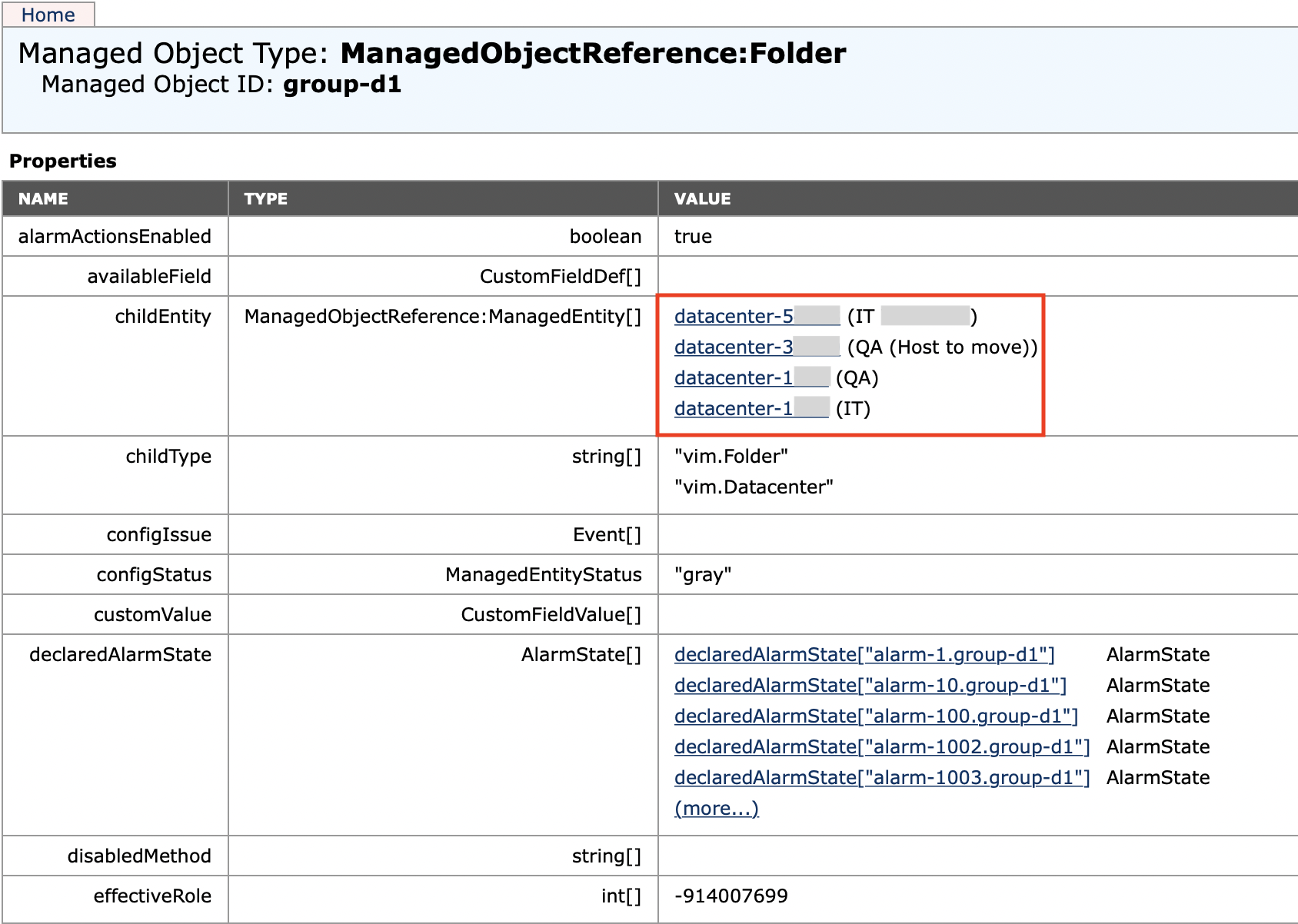Open declaredAlarmState alarm-1.group-d1 link
This screenshot has width=1298, height=924.
tap(864, 654)
